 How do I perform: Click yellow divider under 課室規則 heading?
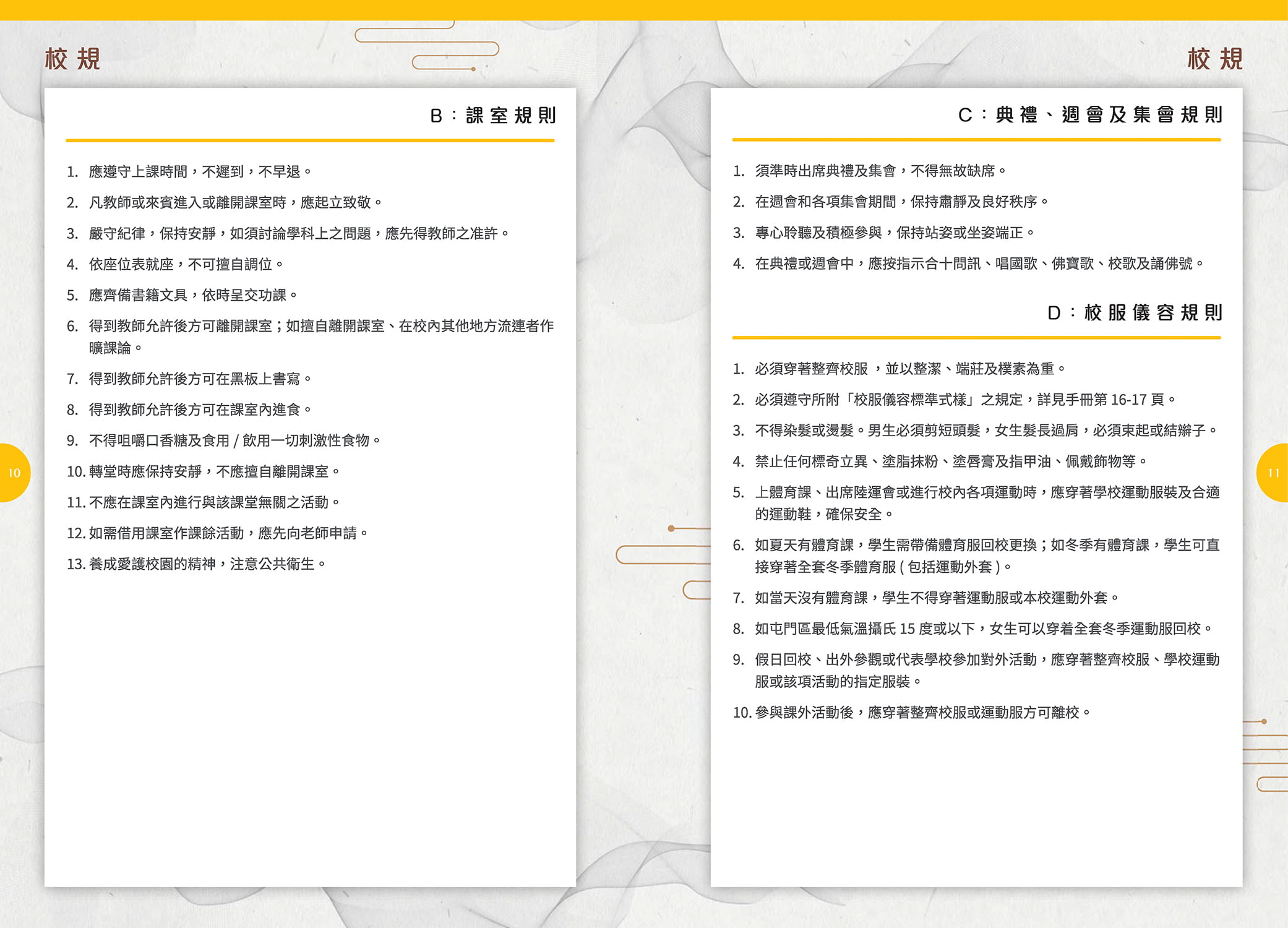(x=310, y=140)
